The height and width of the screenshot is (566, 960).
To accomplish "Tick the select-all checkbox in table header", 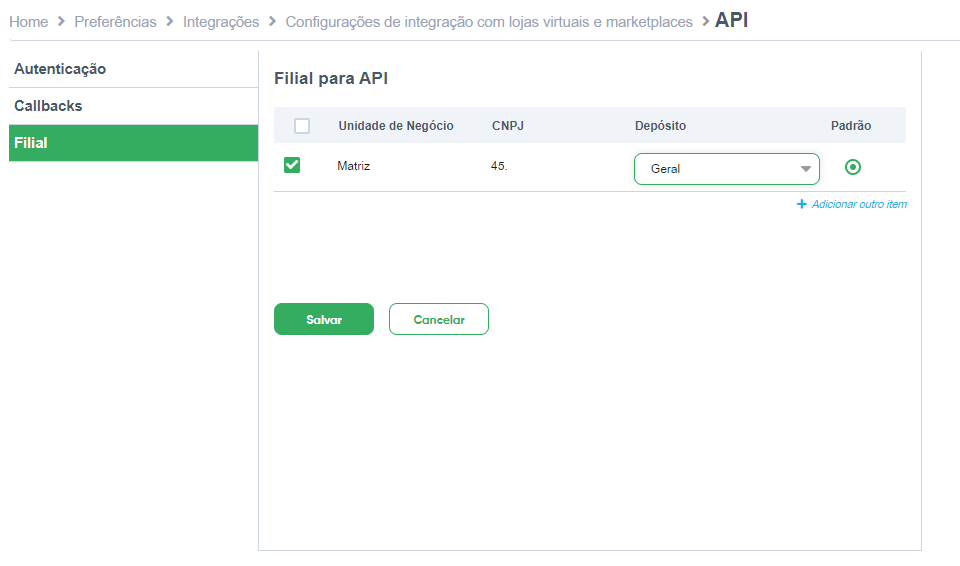I will click(x=302, y=126).
